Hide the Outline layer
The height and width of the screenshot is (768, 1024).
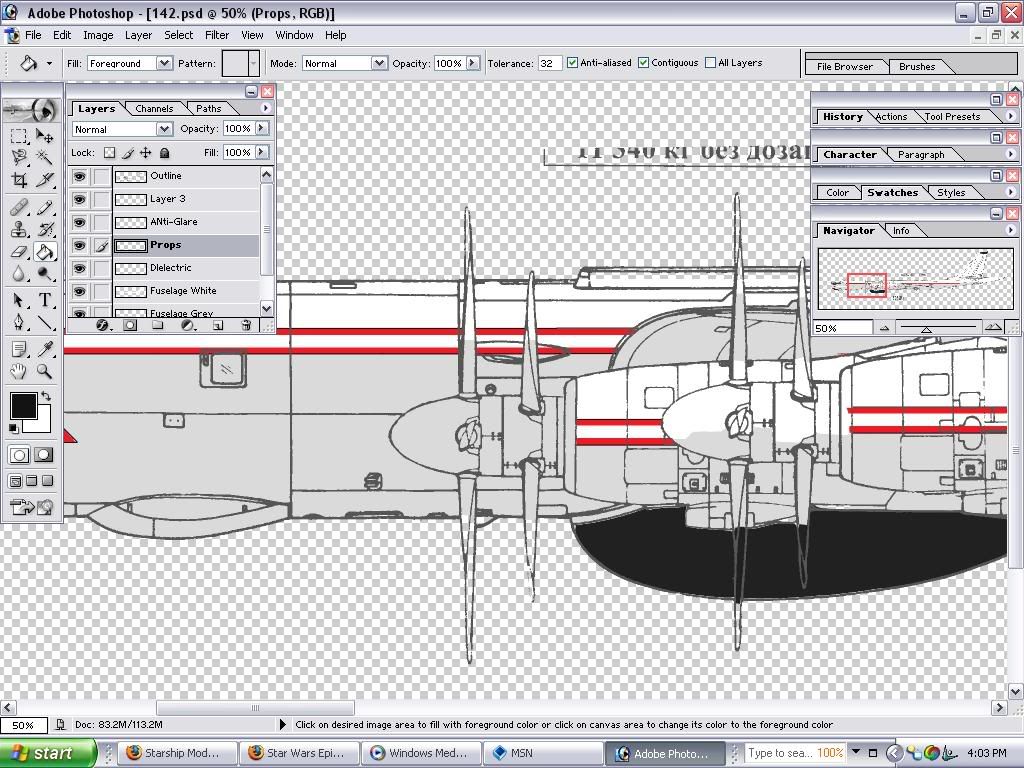pyautogui.click(x=79, y=176)
